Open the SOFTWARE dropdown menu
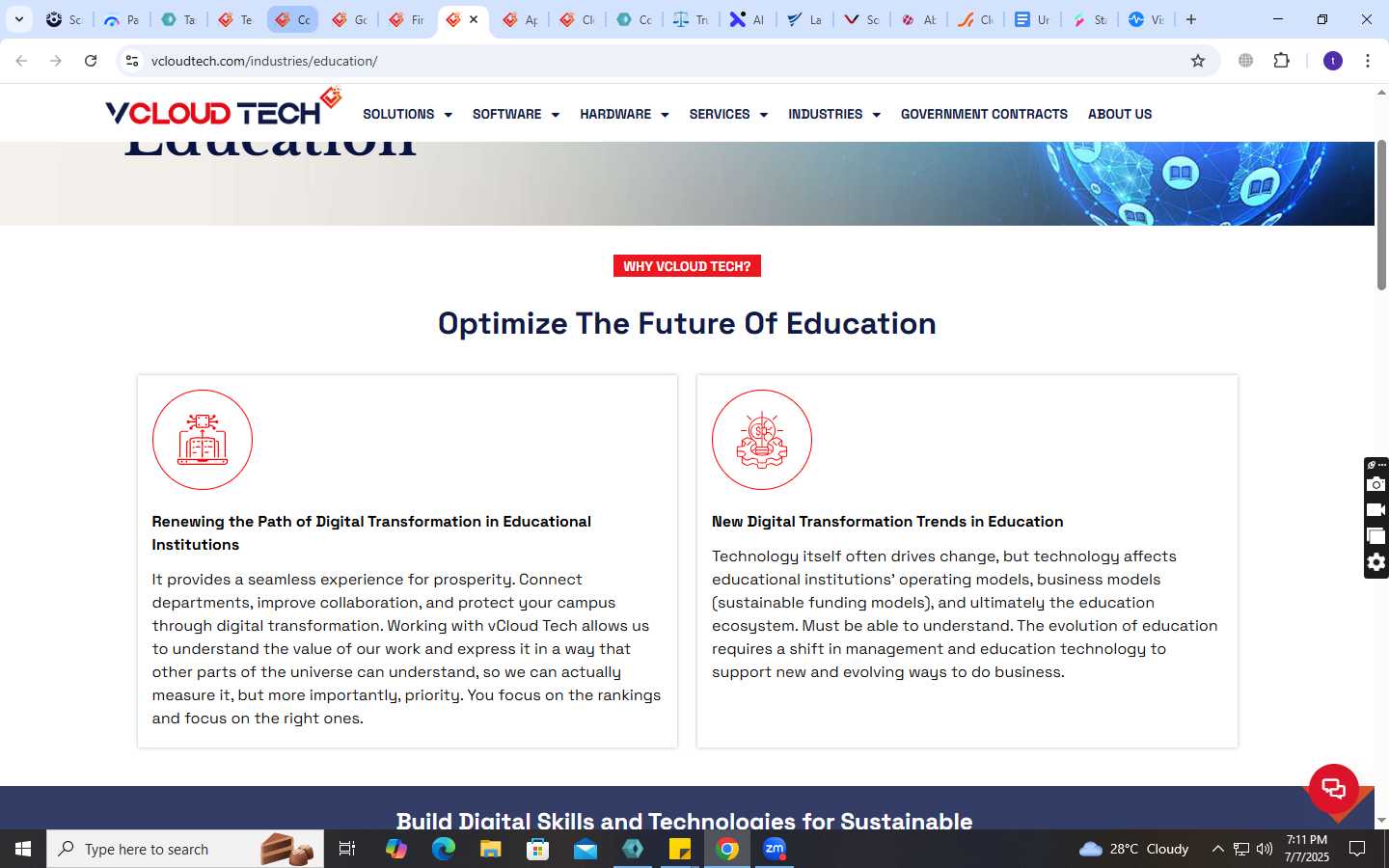 click(x=516, y=114)
